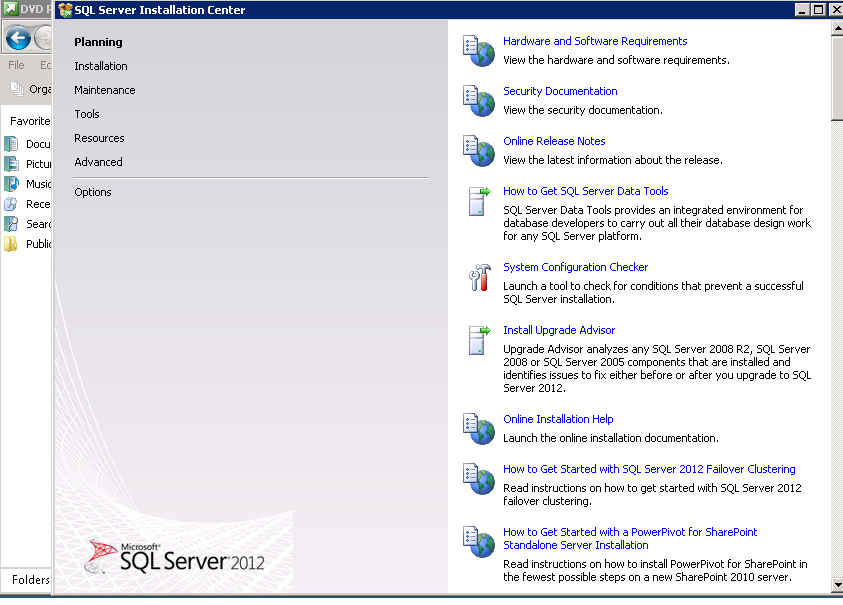Open How to Get SQL Server Data Tools
Image resolution: width=843 pixels, height=605 pixels.
point(586,191)
